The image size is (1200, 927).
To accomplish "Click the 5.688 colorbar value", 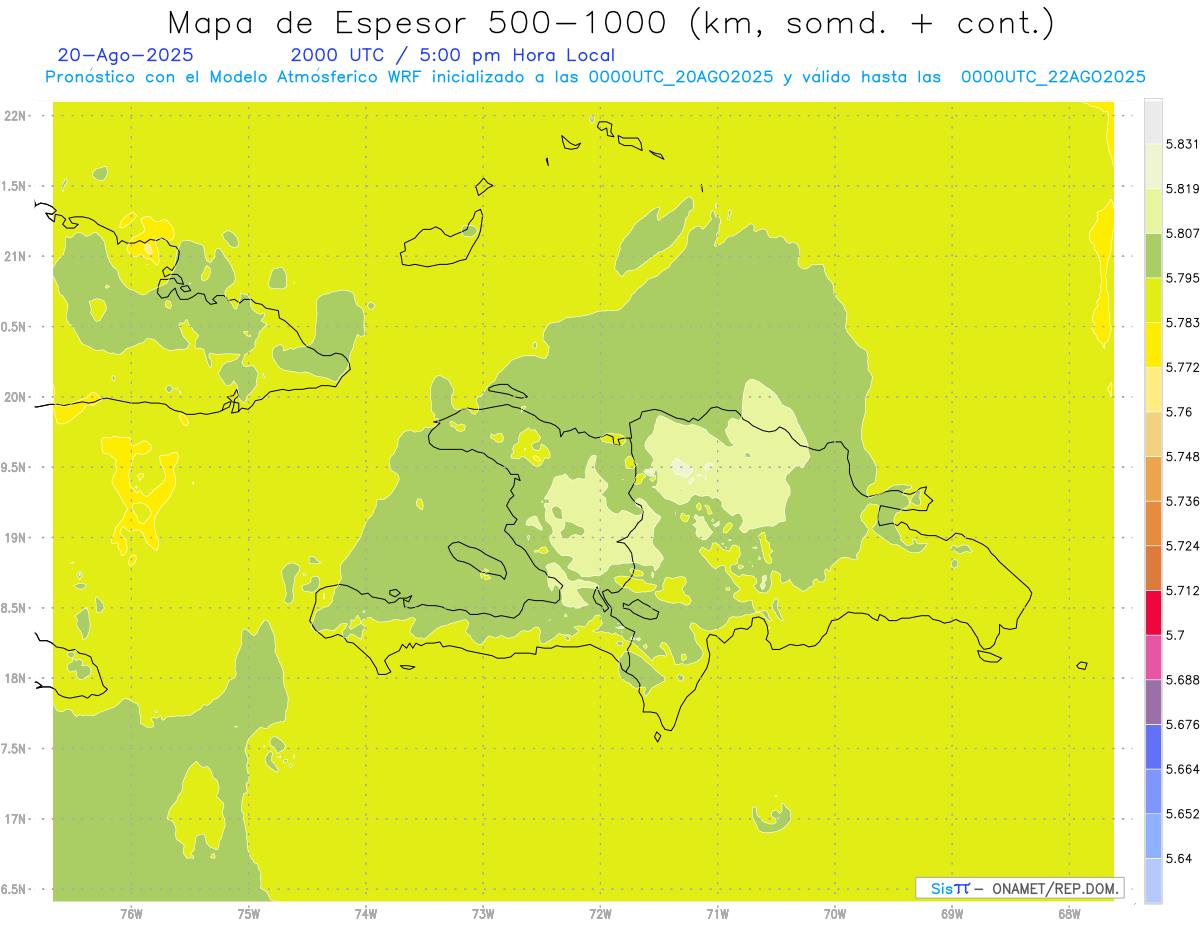I will click(x=1182, y=680).
